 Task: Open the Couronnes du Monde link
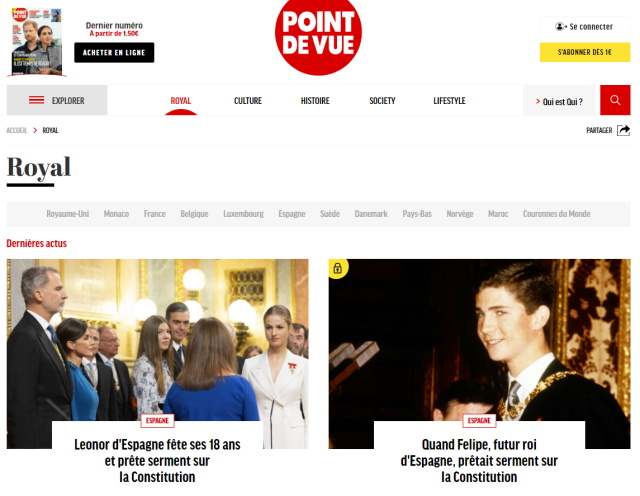556,214
